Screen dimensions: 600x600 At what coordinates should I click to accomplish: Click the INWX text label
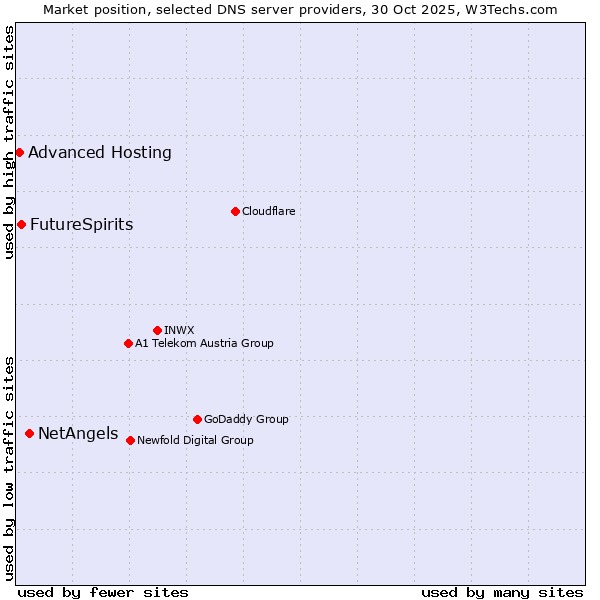coord(179,330)
